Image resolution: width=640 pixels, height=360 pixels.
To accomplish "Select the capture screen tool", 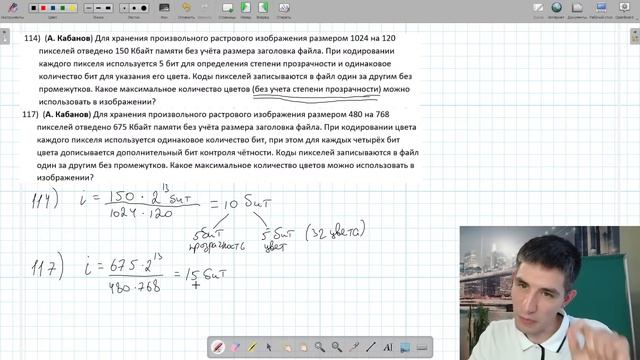I will (x=405, y=347).
